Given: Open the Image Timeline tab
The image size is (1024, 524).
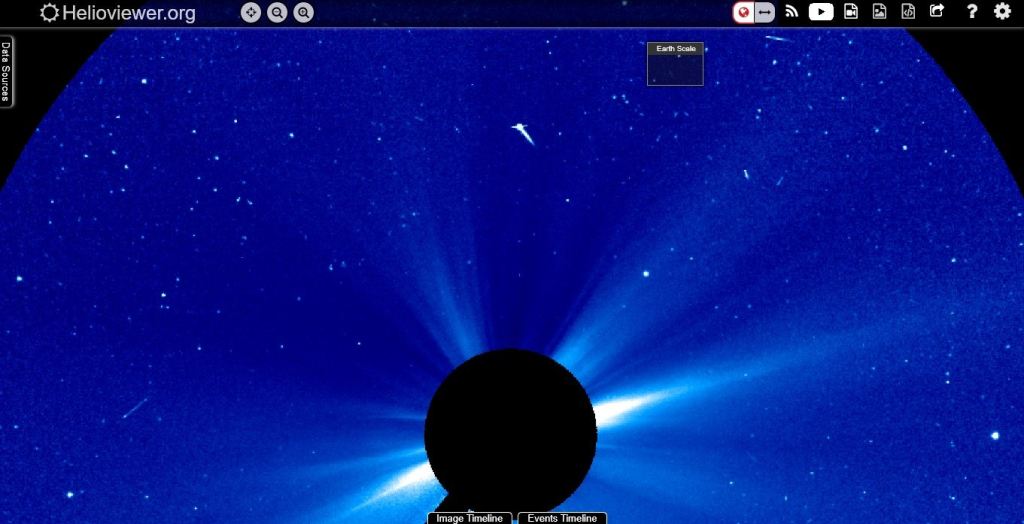Looking at the screenshot, I should pyautogui.click(x=470, y=518).
